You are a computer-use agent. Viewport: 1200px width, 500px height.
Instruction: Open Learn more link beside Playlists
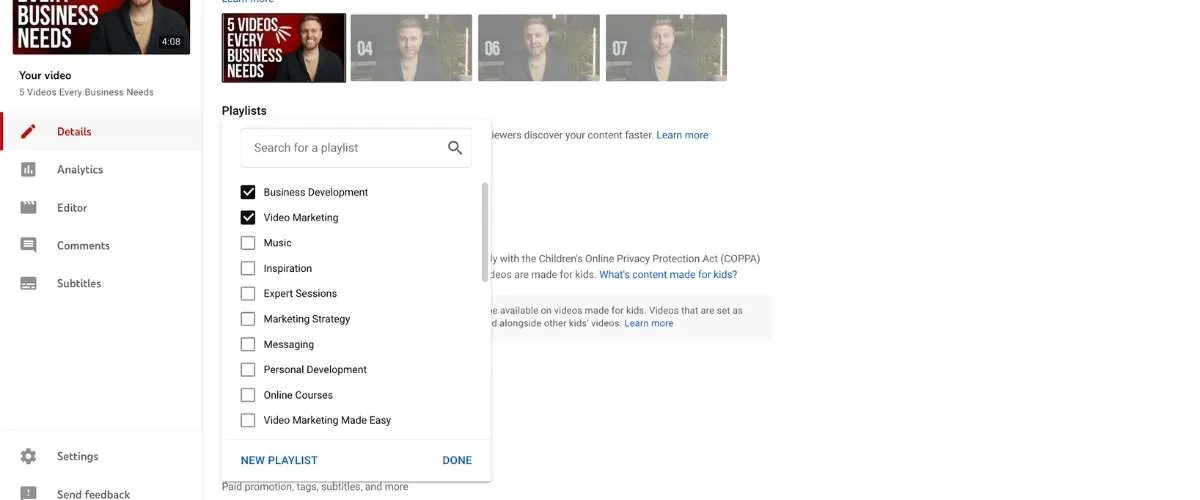682,135
